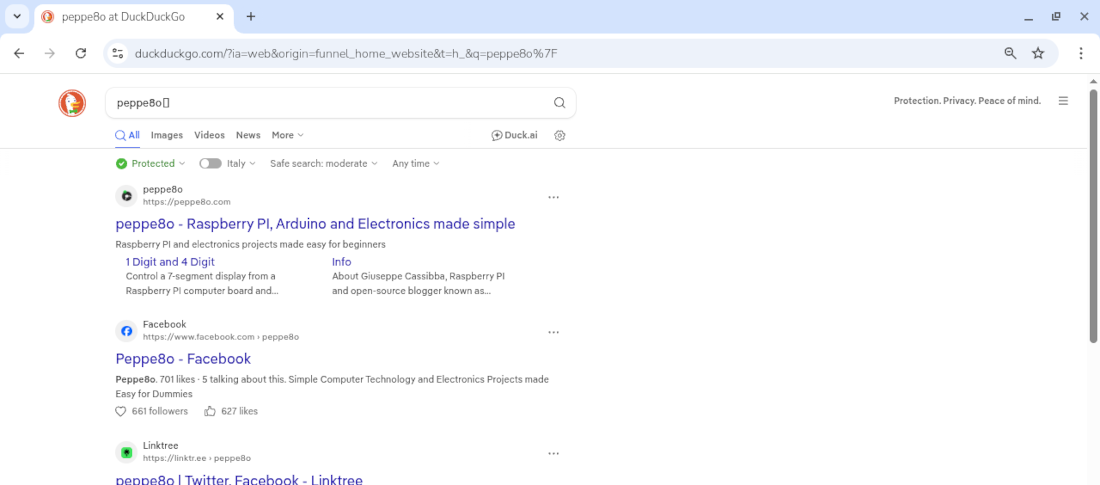Open more options for Linktree result
1100x485 pixels.
click(x=554, y=453)
